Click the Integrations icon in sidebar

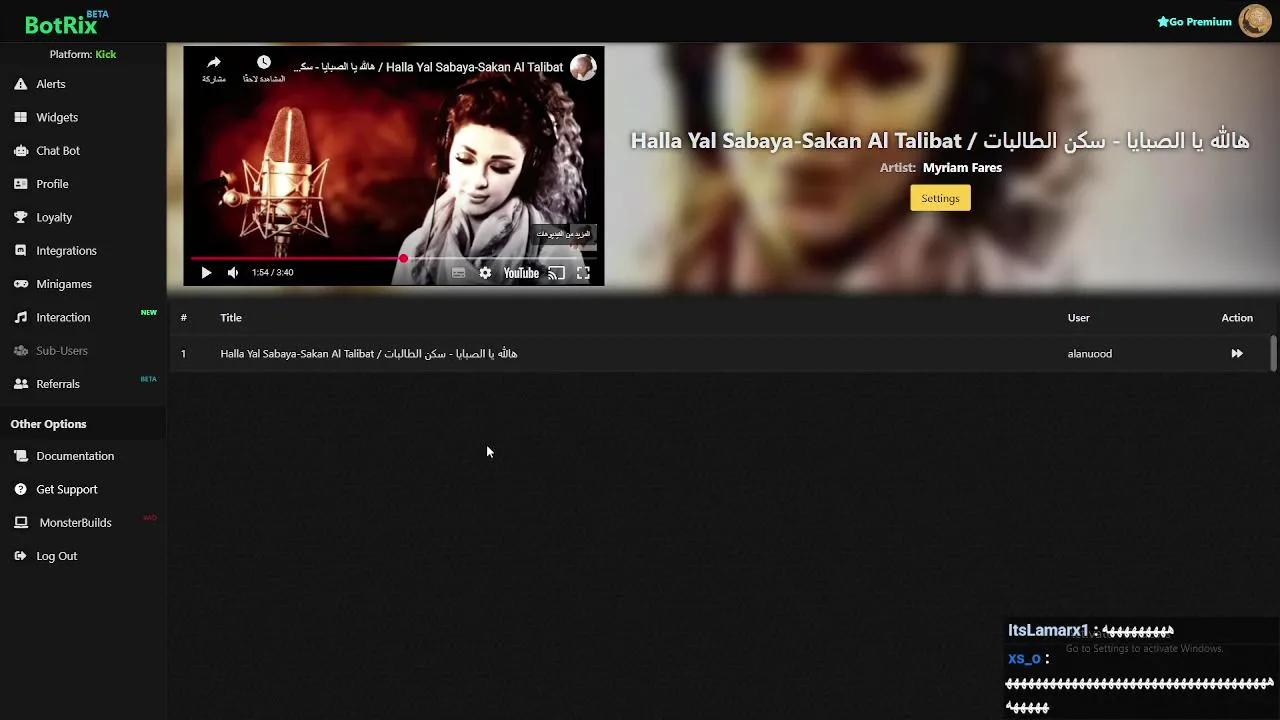(20, 251)
